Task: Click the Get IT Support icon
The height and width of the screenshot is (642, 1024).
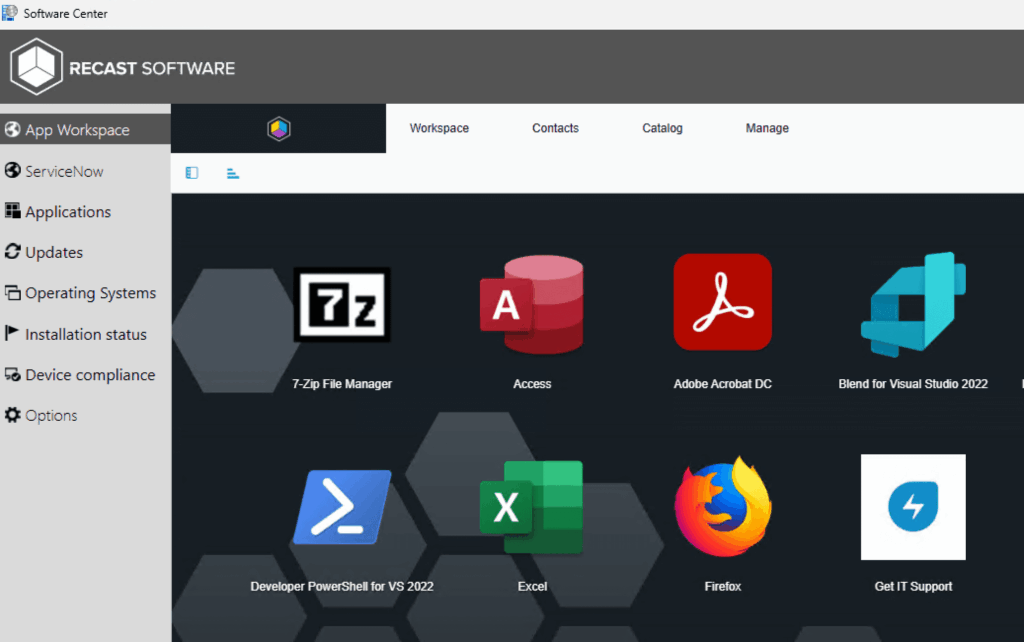Action: [912, 507]
